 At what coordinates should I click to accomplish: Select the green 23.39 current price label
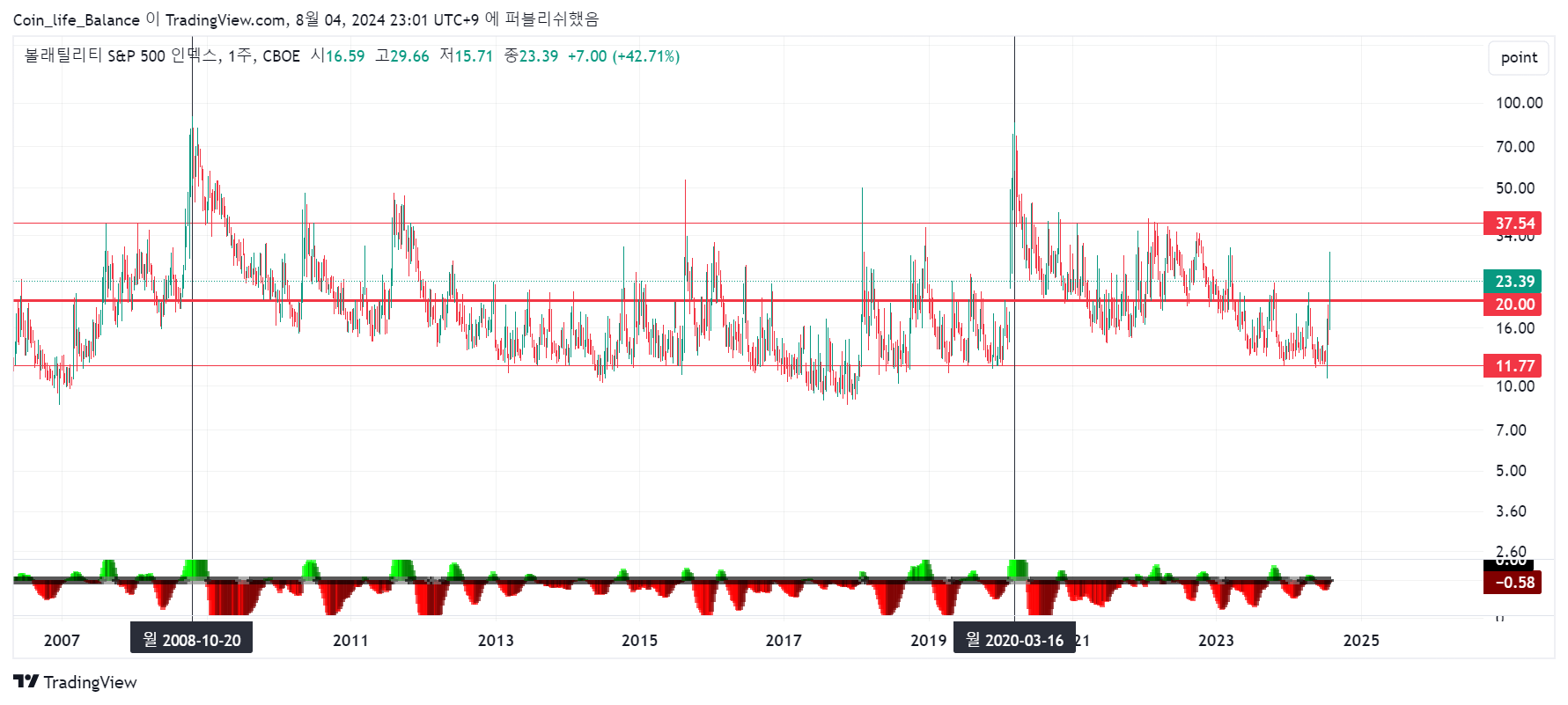pyautogui.click(x=1513, y=282)
